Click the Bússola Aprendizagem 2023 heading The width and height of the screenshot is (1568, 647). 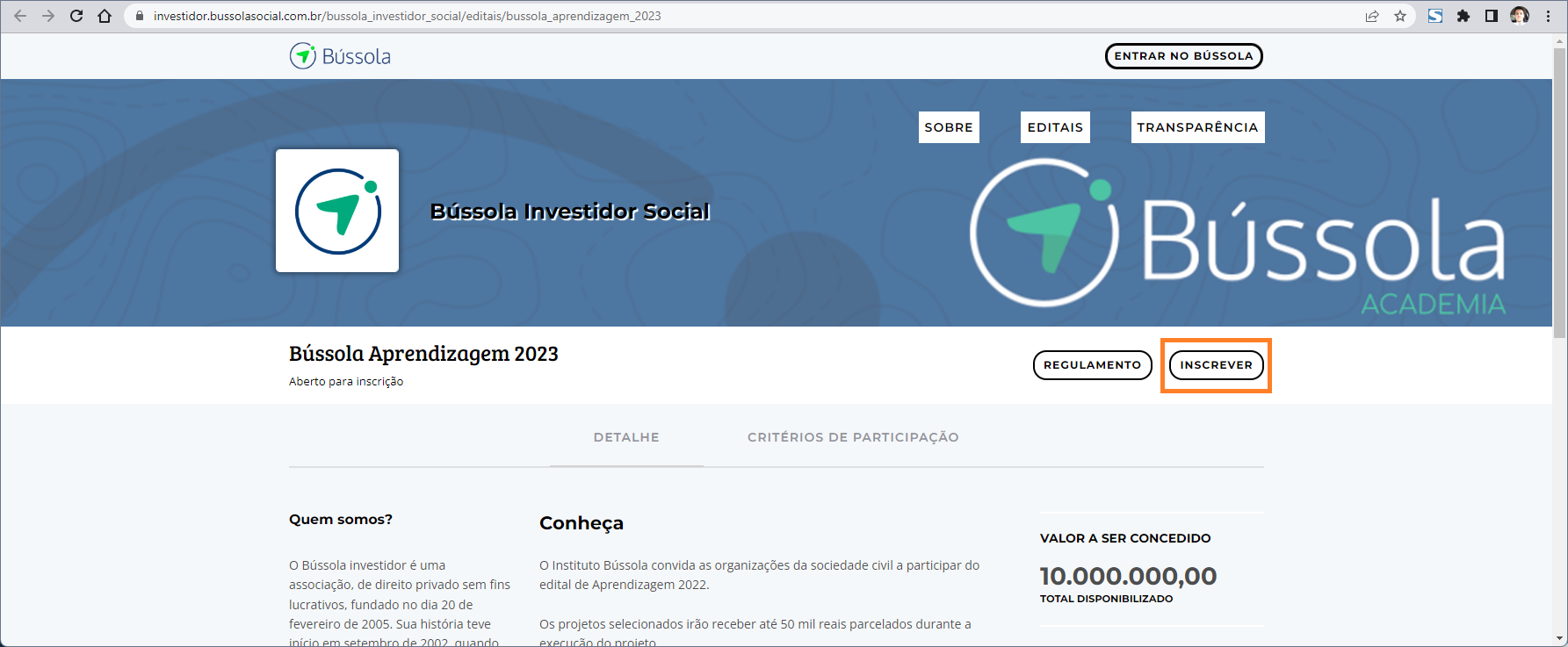tap(423, 354)
